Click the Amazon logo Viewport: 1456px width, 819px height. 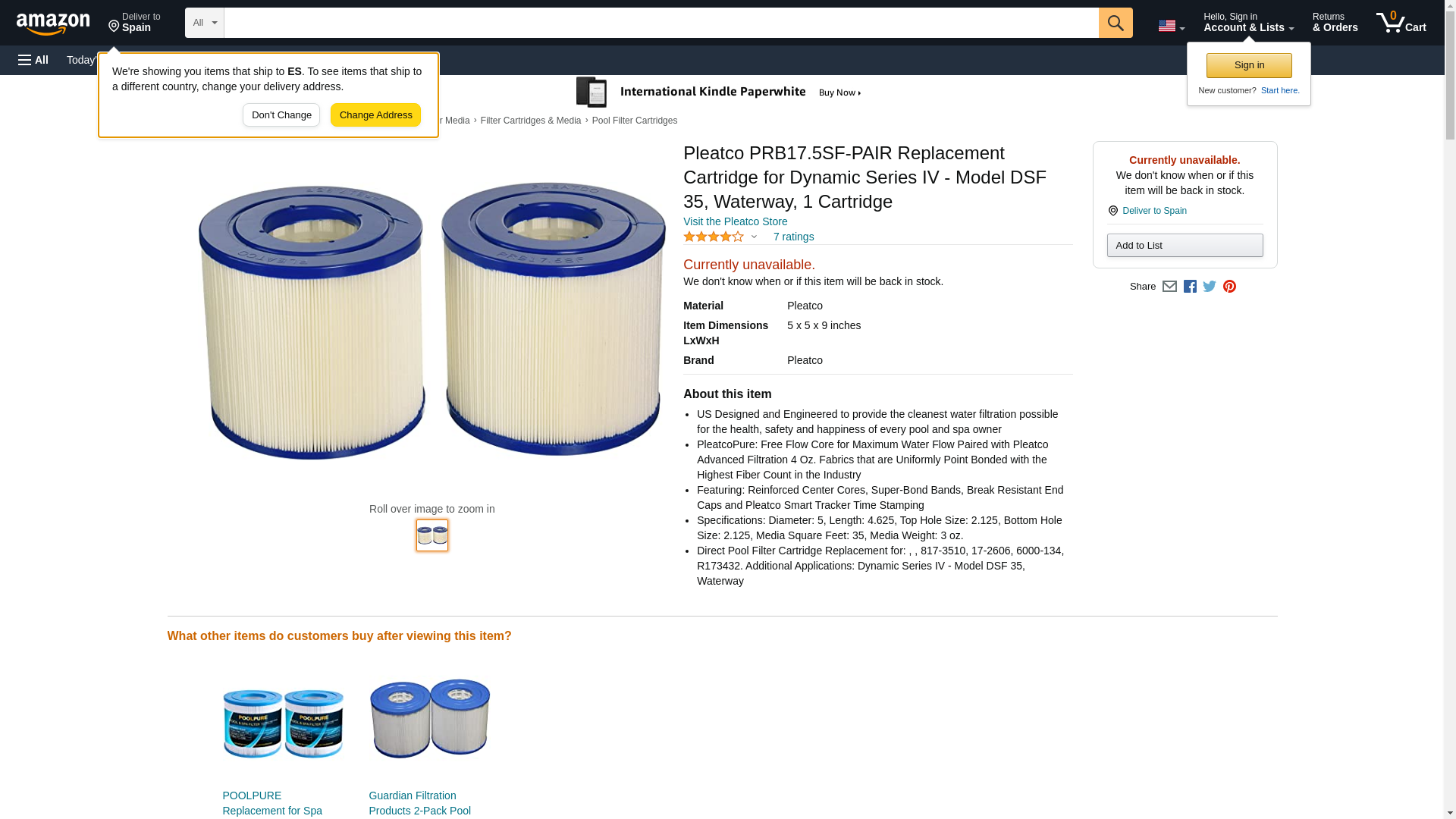coord(53,24)
